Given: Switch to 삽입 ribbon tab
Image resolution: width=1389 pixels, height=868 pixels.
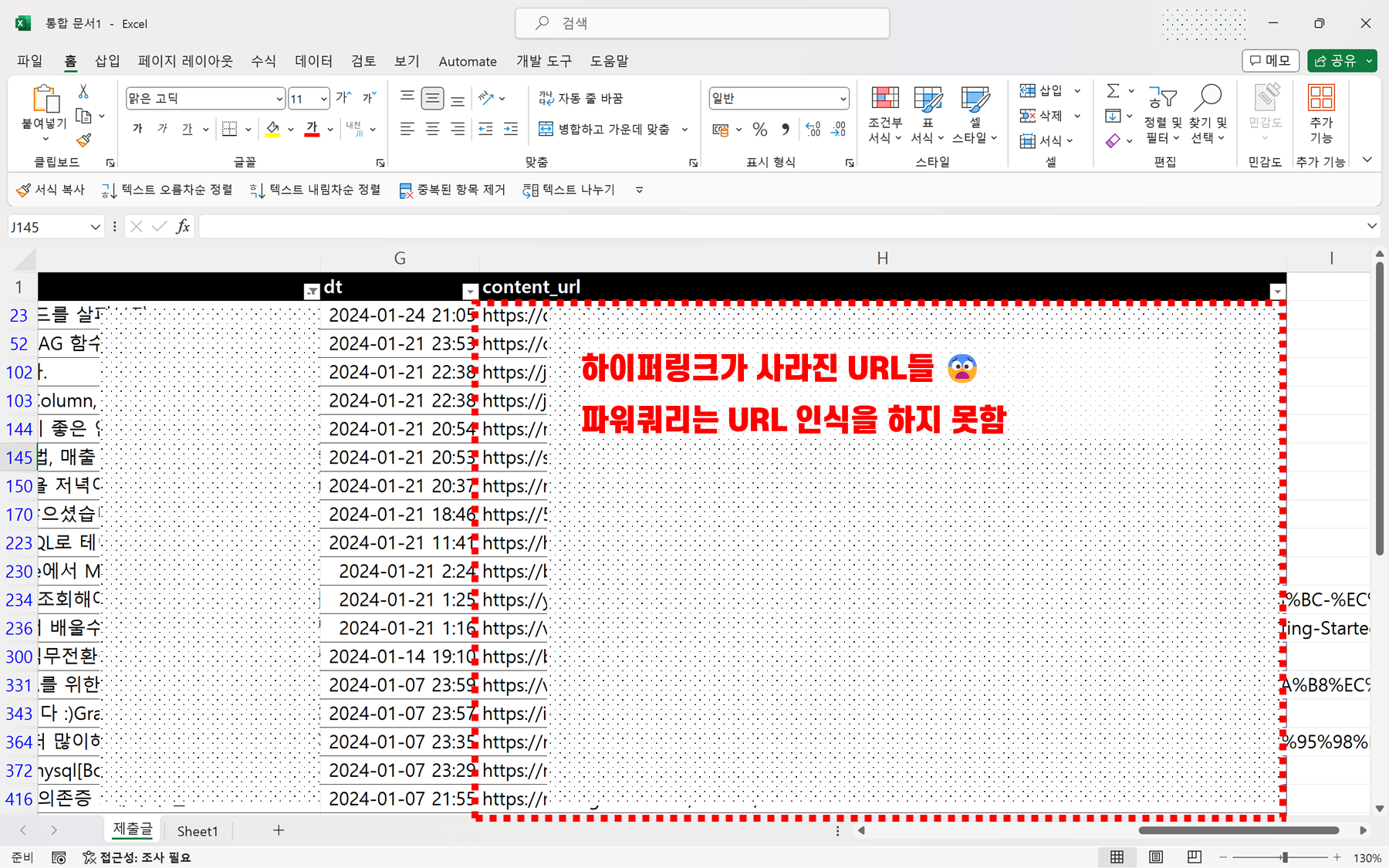Looking at the screenshot, I should (x=107, y=61).
